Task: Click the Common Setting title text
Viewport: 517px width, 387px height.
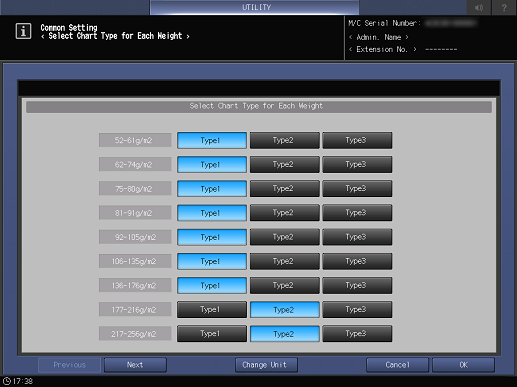Action: (x=69, y=28)
